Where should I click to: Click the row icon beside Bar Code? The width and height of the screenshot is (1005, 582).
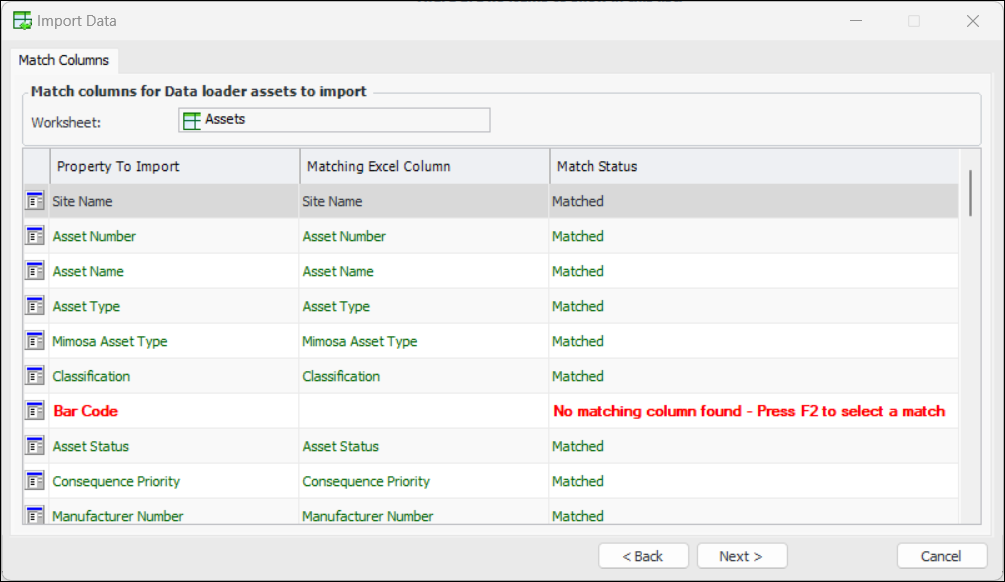[x=35, y=411]
